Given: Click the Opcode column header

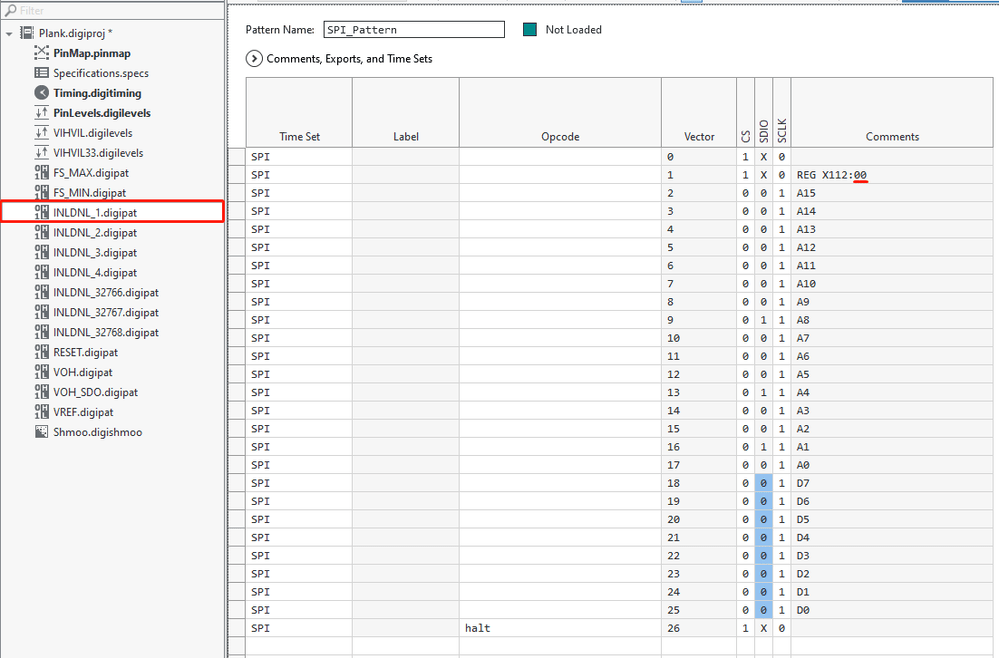Looking at the screenshot, I should (560, 113).
